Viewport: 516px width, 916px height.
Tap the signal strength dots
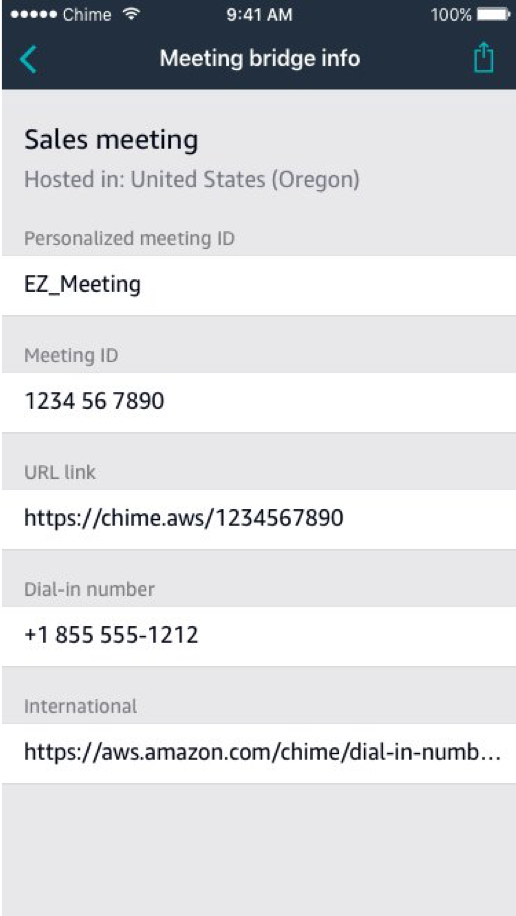click(x=33, y=15)
